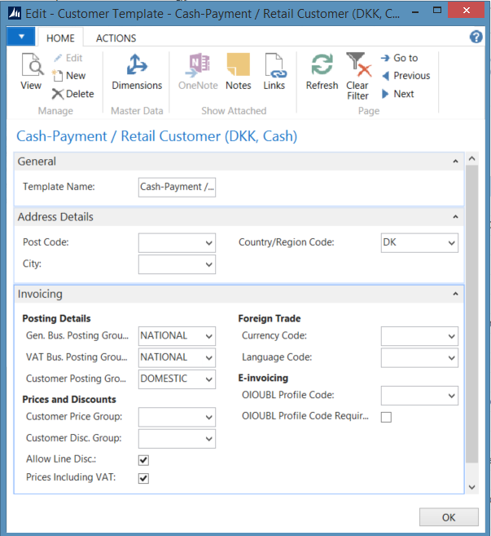The height and width of the screenshot is (536, 491).
Task: Switch to the ACTIONS tab
Action: [x=116, y=38]
